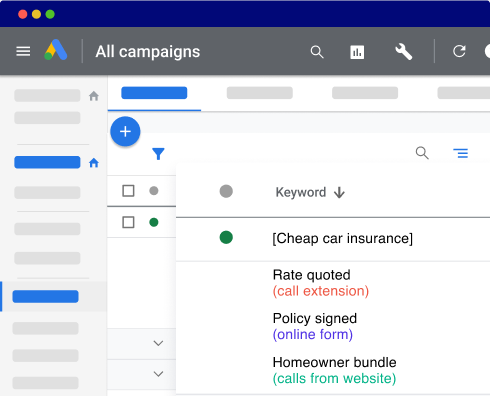
Task: Click the blue home icon in sidebar
Action: tap(94, 163)
